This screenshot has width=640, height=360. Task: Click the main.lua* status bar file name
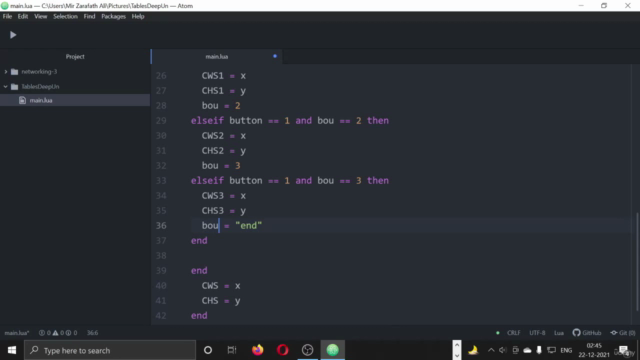coord(17,333)
